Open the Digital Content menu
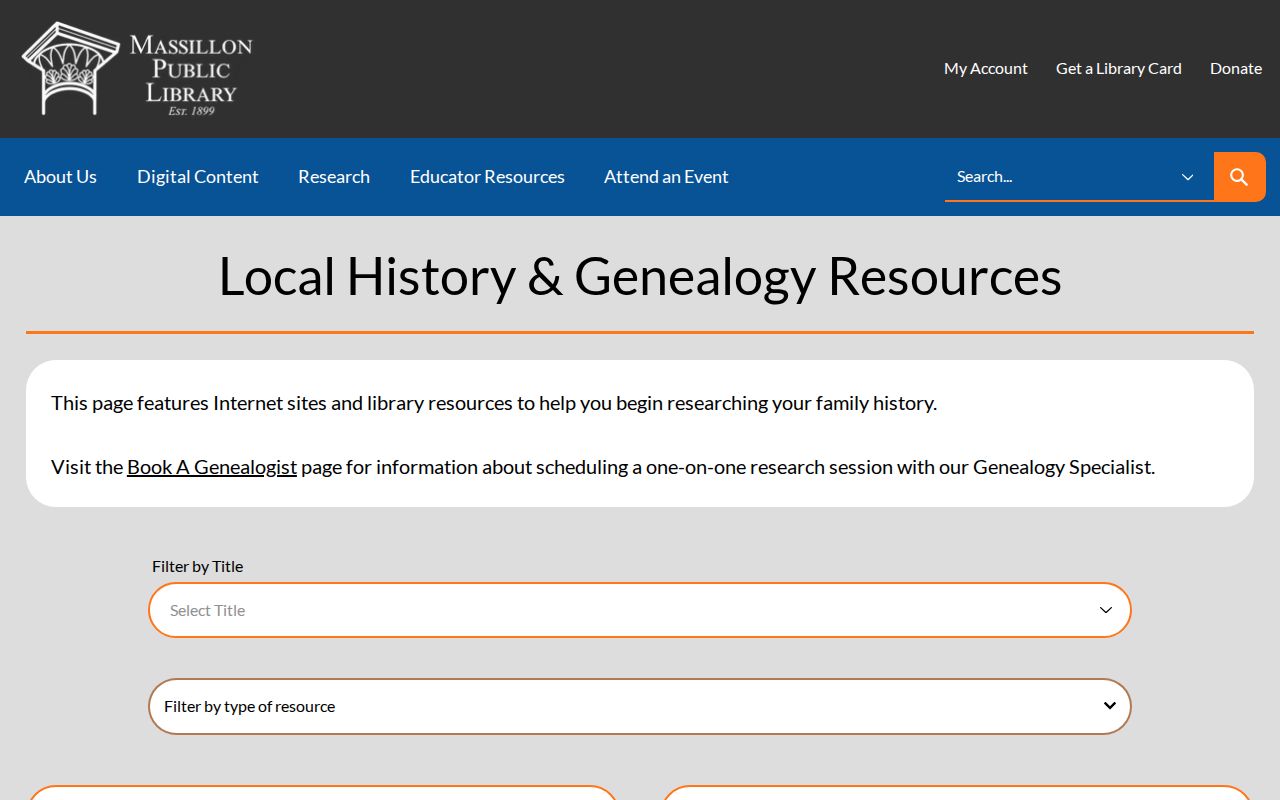Screen dimensions: 1280x800 [198, 177]
